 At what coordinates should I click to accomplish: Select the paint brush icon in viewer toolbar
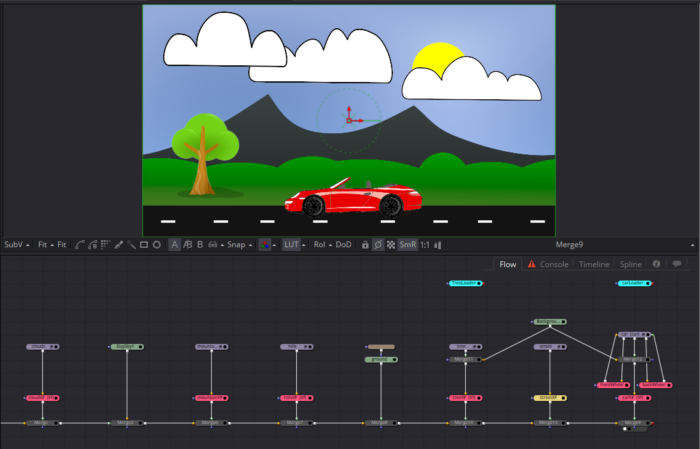pyautogui.click(x=118, y=245)
